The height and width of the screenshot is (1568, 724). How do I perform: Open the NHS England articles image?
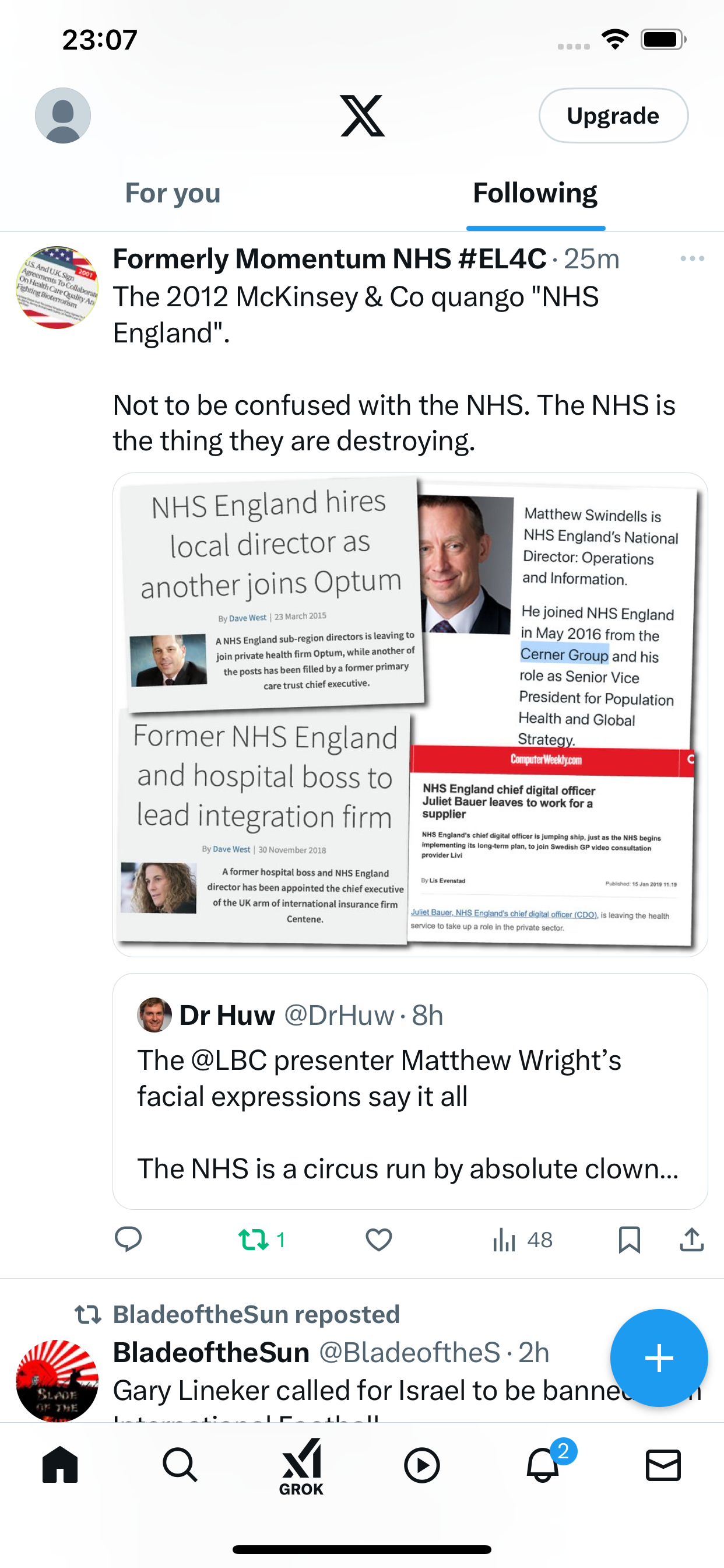[x=410, y=715]
